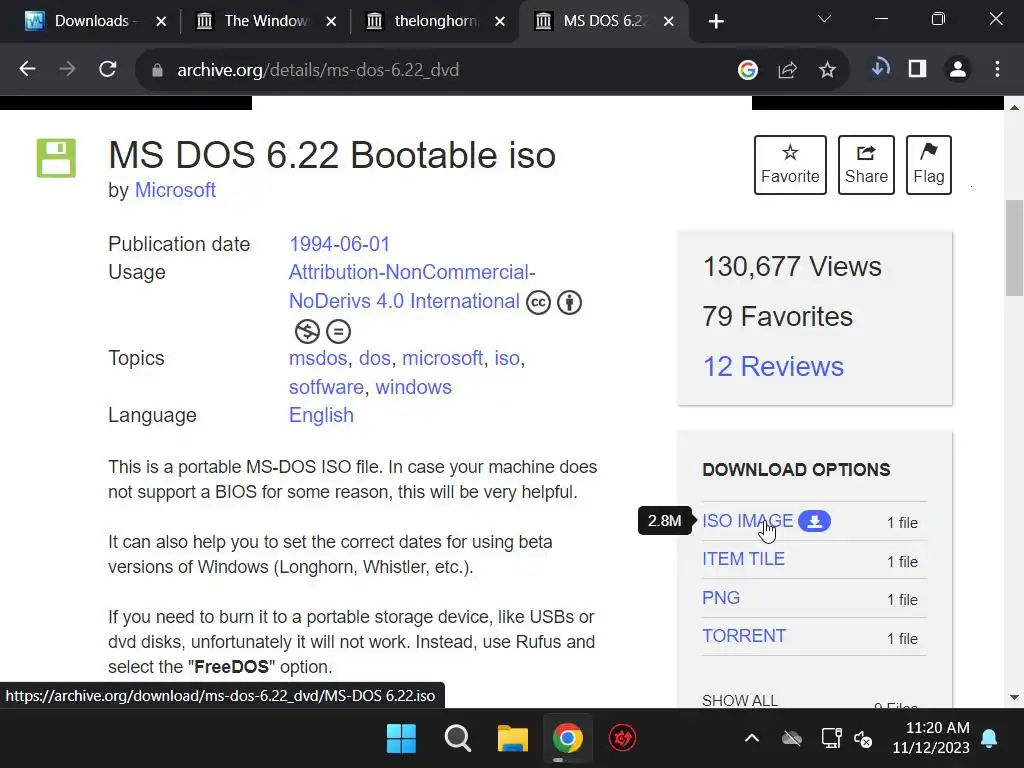Click the page vertical scrollbar thumb
The image size is (1024, 768).
pyautogui.click(x=1014, y=248)
